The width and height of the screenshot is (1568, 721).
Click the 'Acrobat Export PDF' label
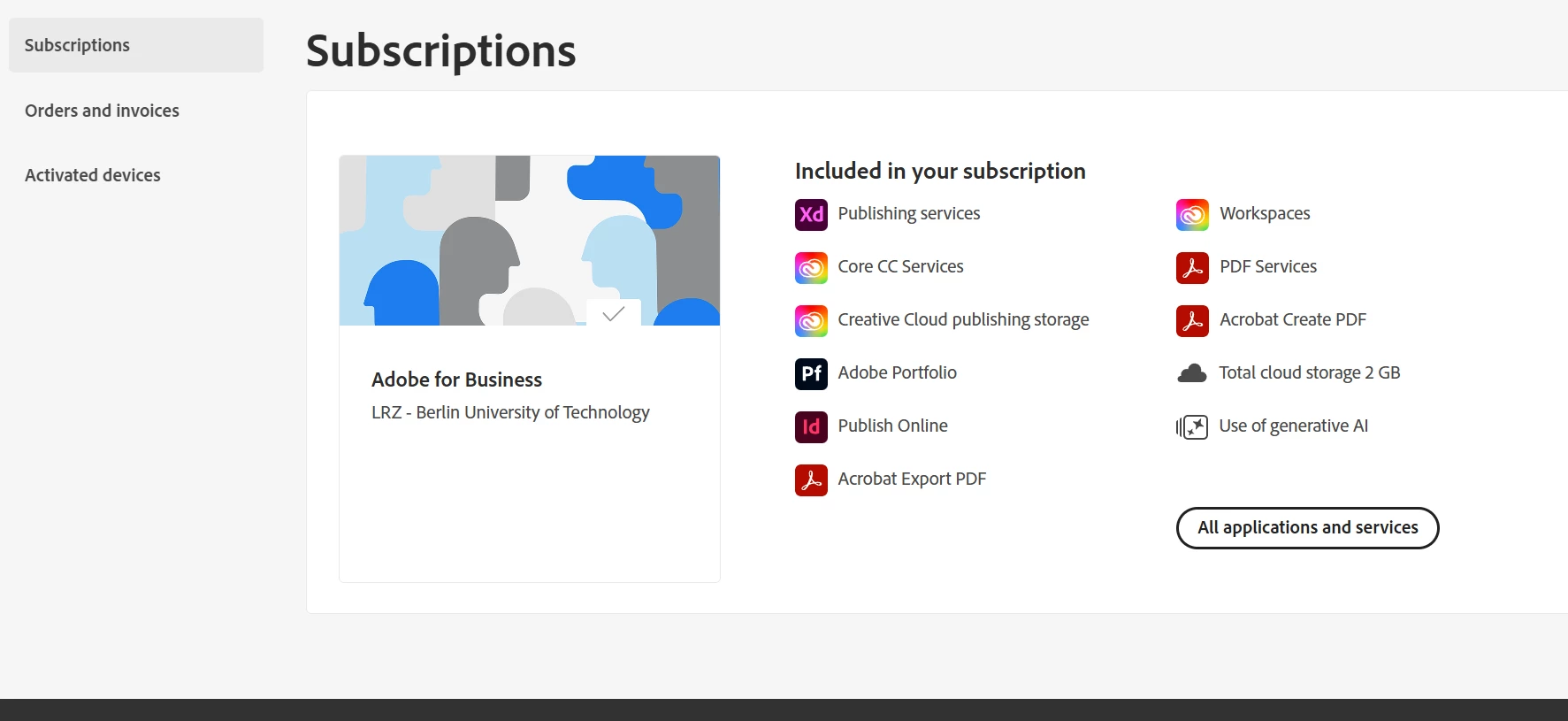coord(912,479)
